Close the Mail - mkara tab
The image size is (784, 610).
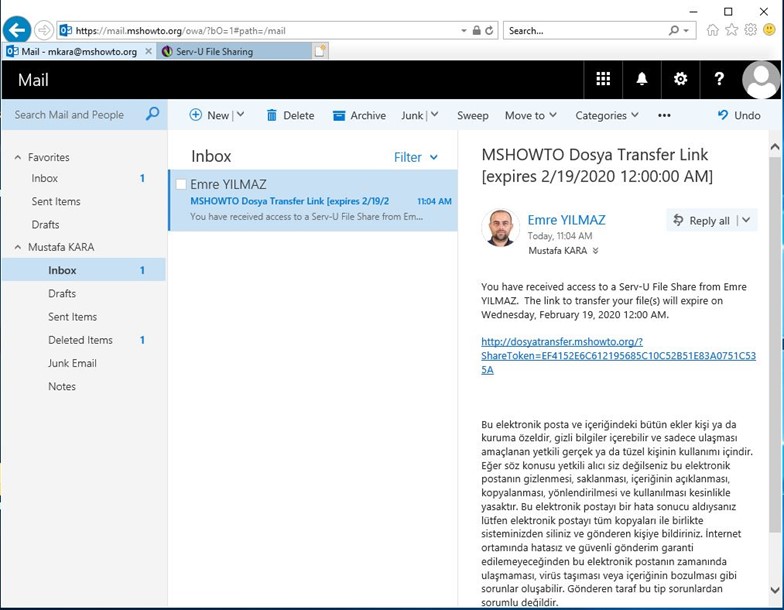click(x=148, y=51)
